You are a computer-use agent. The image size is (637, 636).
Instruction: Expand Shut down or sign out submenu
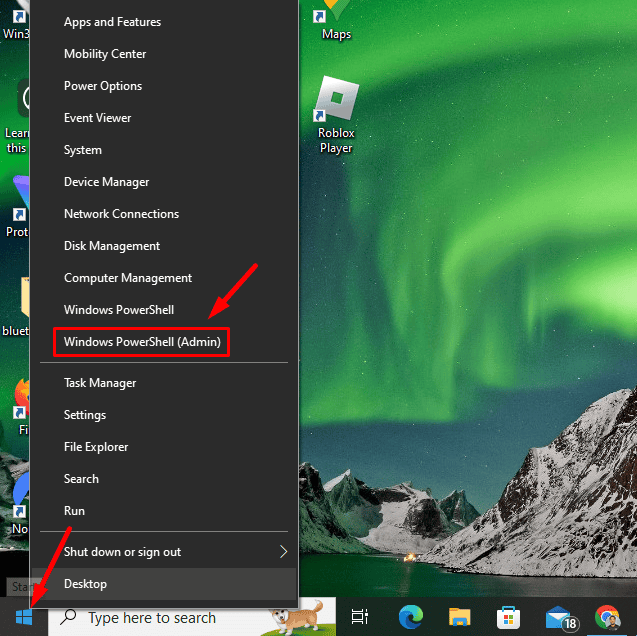coord(164,552)
